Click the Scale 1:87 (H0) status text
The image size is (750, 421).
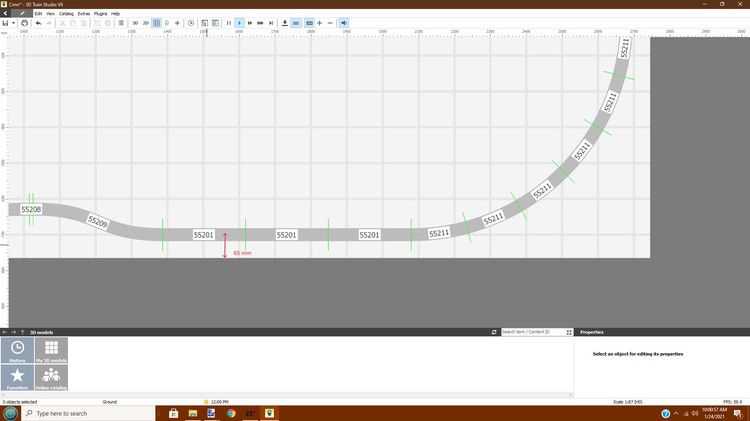click(628, 402)
